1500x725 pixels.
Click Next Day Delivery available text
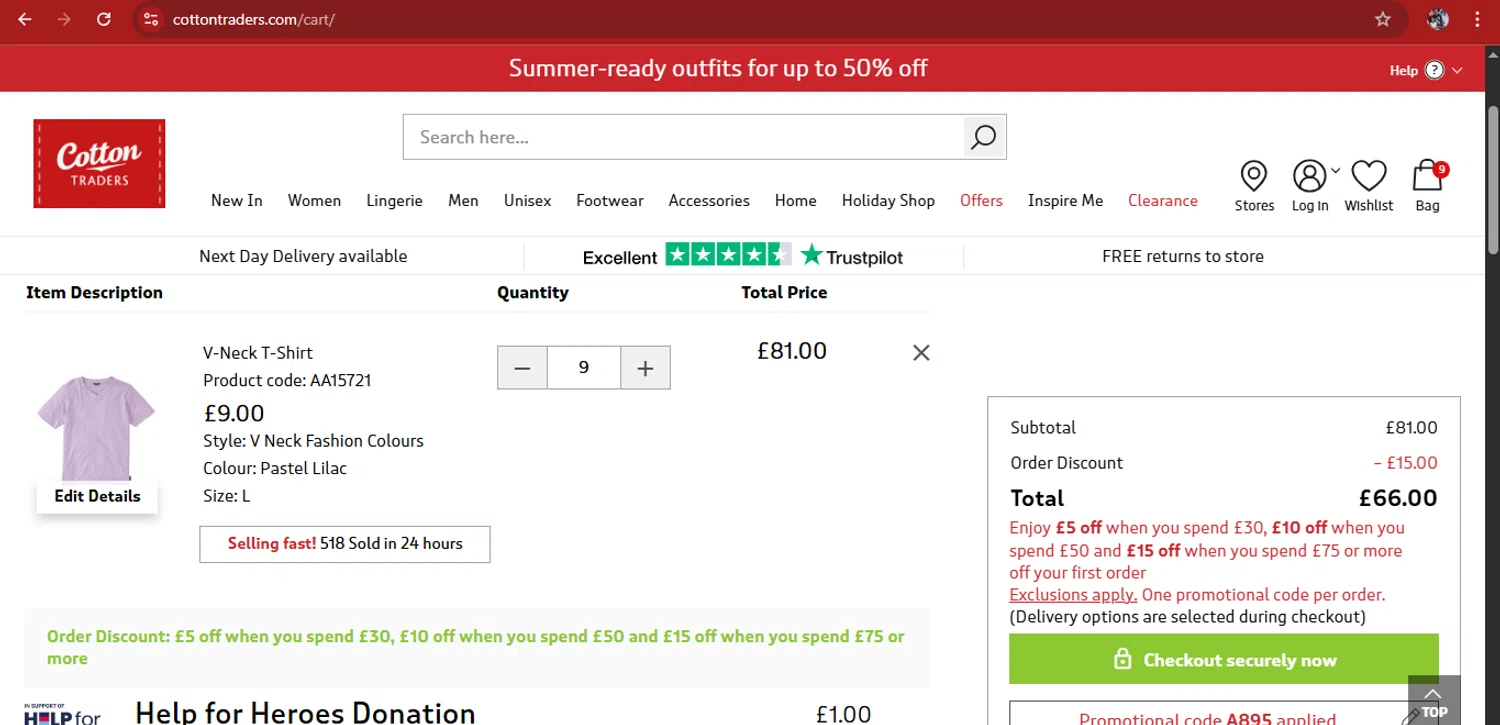click(x=303, y=256)
